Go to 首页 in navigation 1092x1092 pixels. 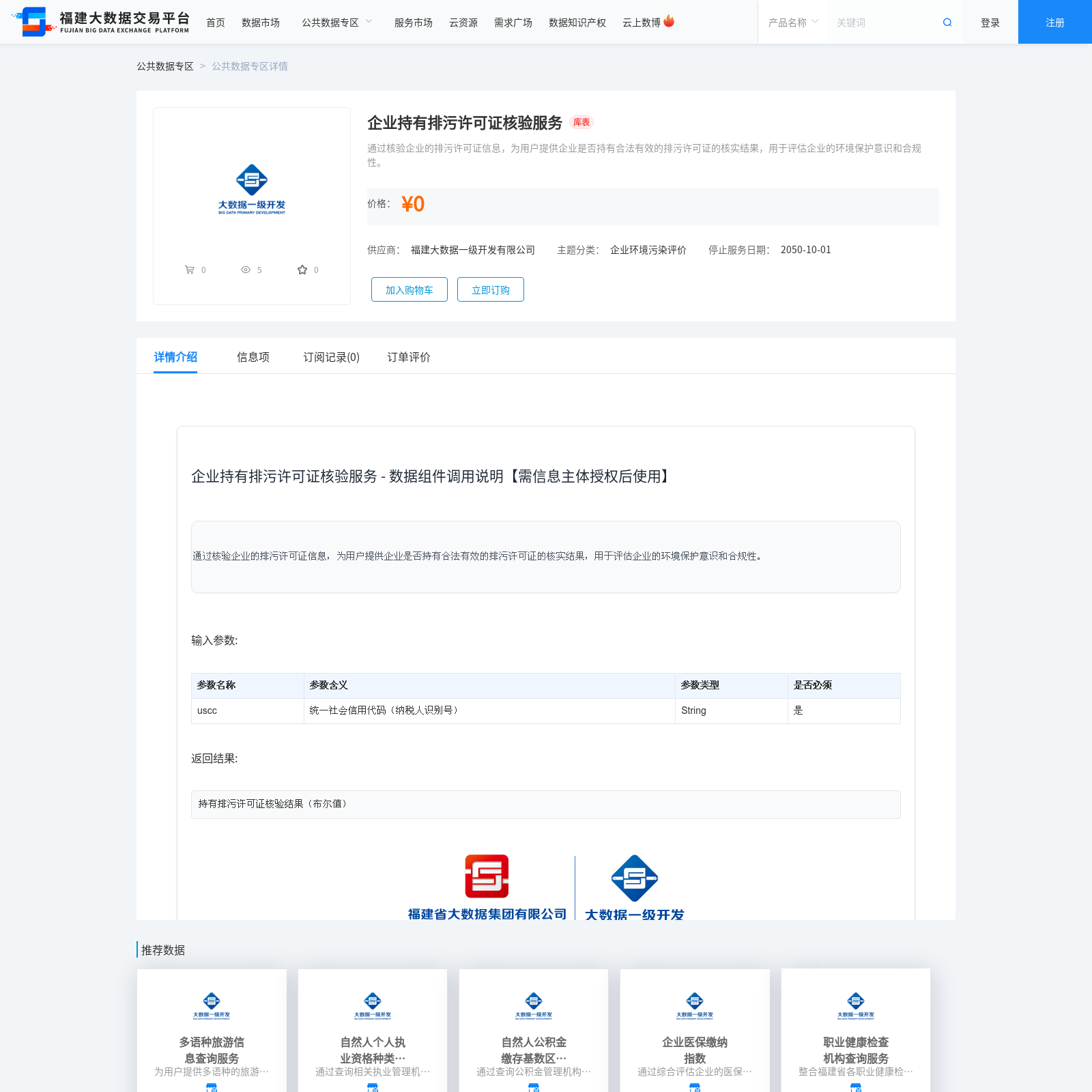point(216,23)
